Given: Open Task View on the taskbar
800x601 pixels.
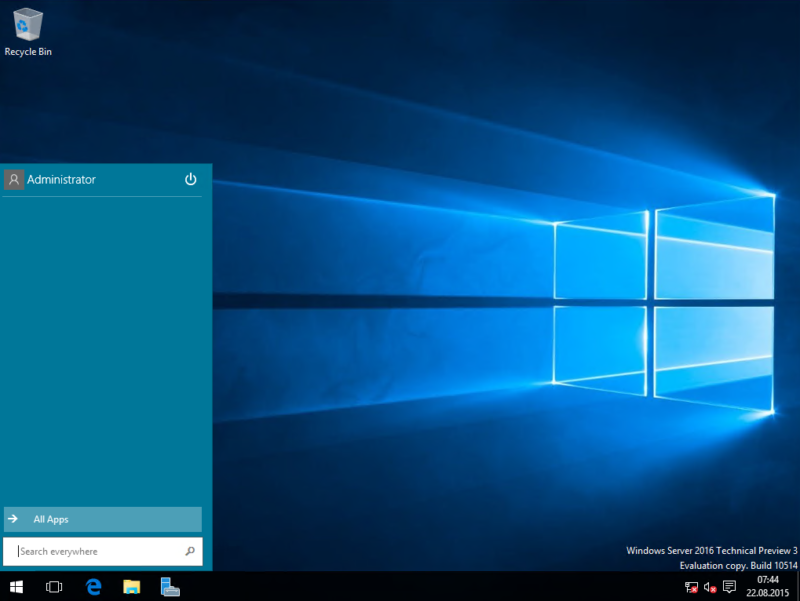Looking at the screenshot, I should 53,587.
